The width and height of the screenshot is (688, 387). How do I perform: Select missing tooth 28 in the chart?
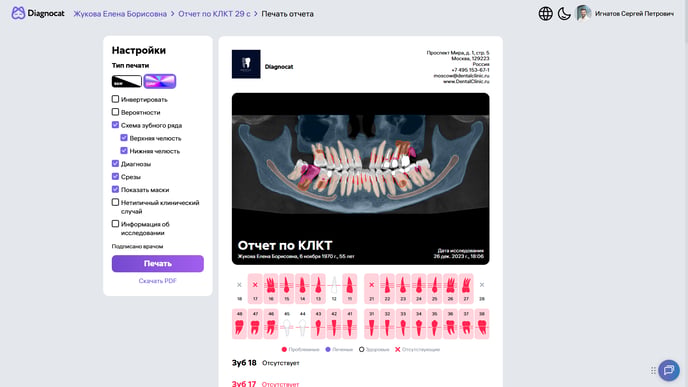pyautogui.click(x=482, y=288)
